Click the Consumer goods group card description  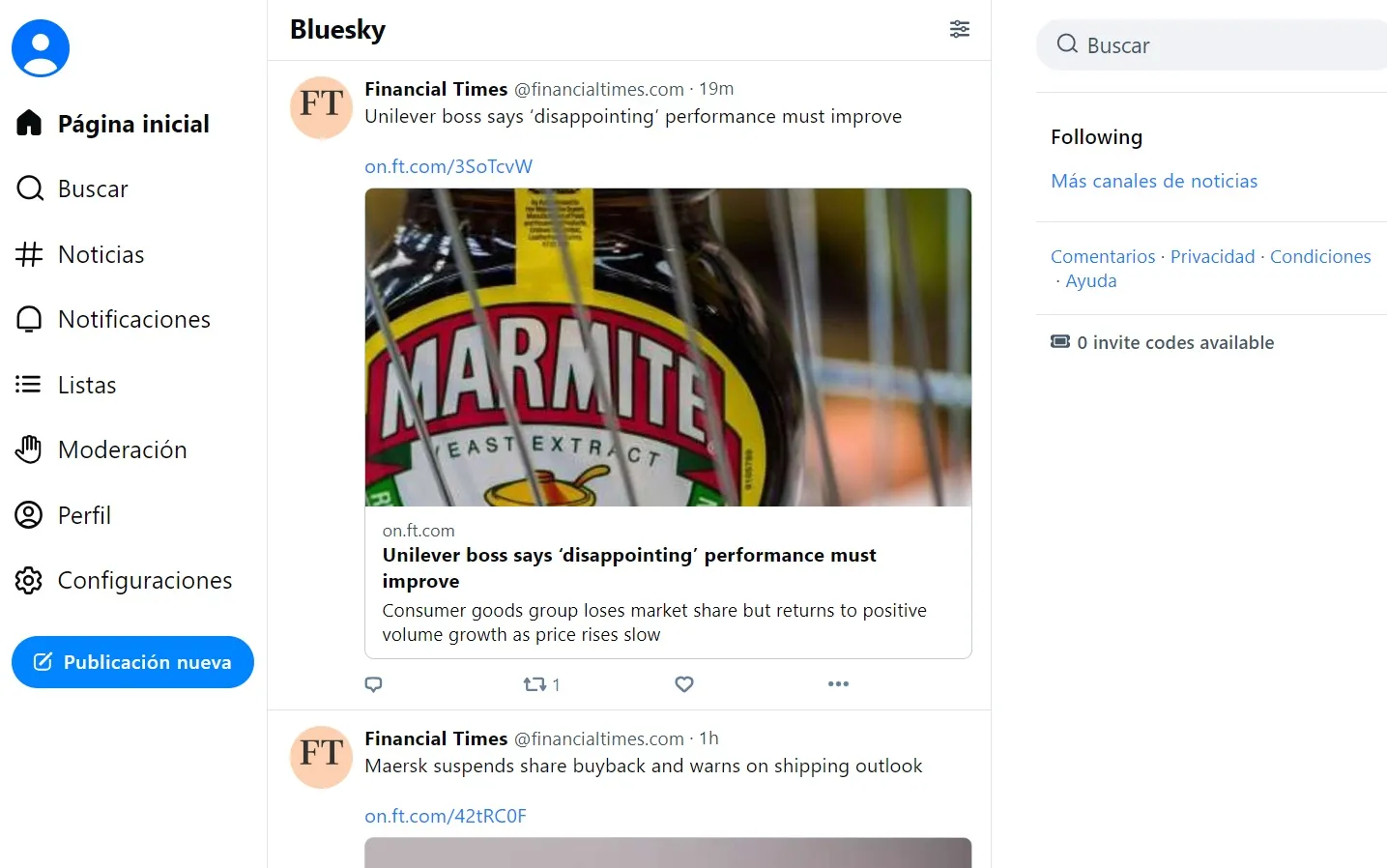point(654,622)
